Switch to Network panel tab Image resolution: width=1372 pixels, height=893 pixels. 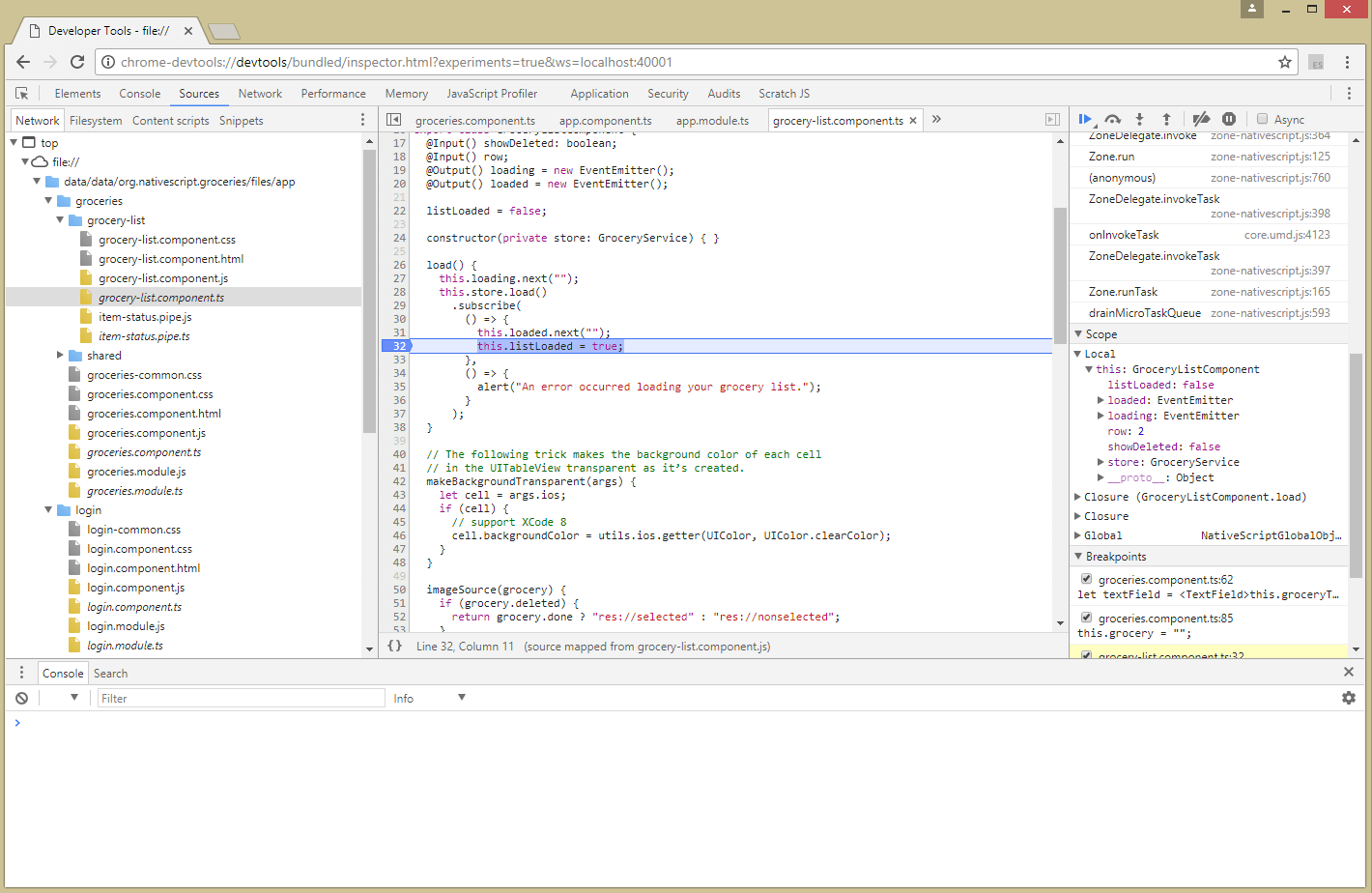click(260, 94)
